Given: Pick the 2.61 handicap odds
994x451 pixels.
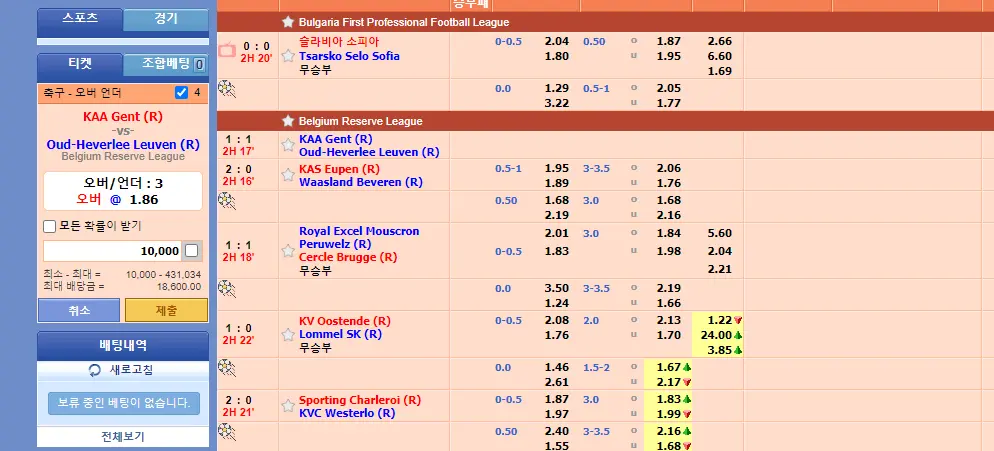Looking at the screenshot, I should point(557,382).
